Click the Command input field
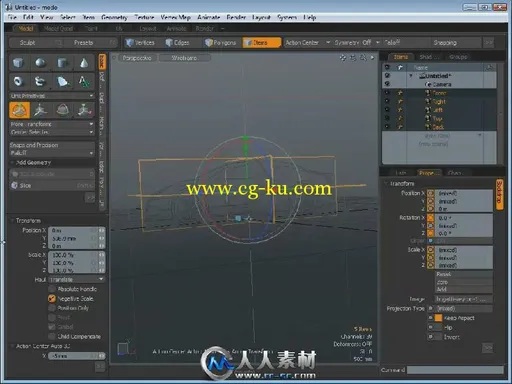Screen dimensions: 512x384 pos(455,370)
